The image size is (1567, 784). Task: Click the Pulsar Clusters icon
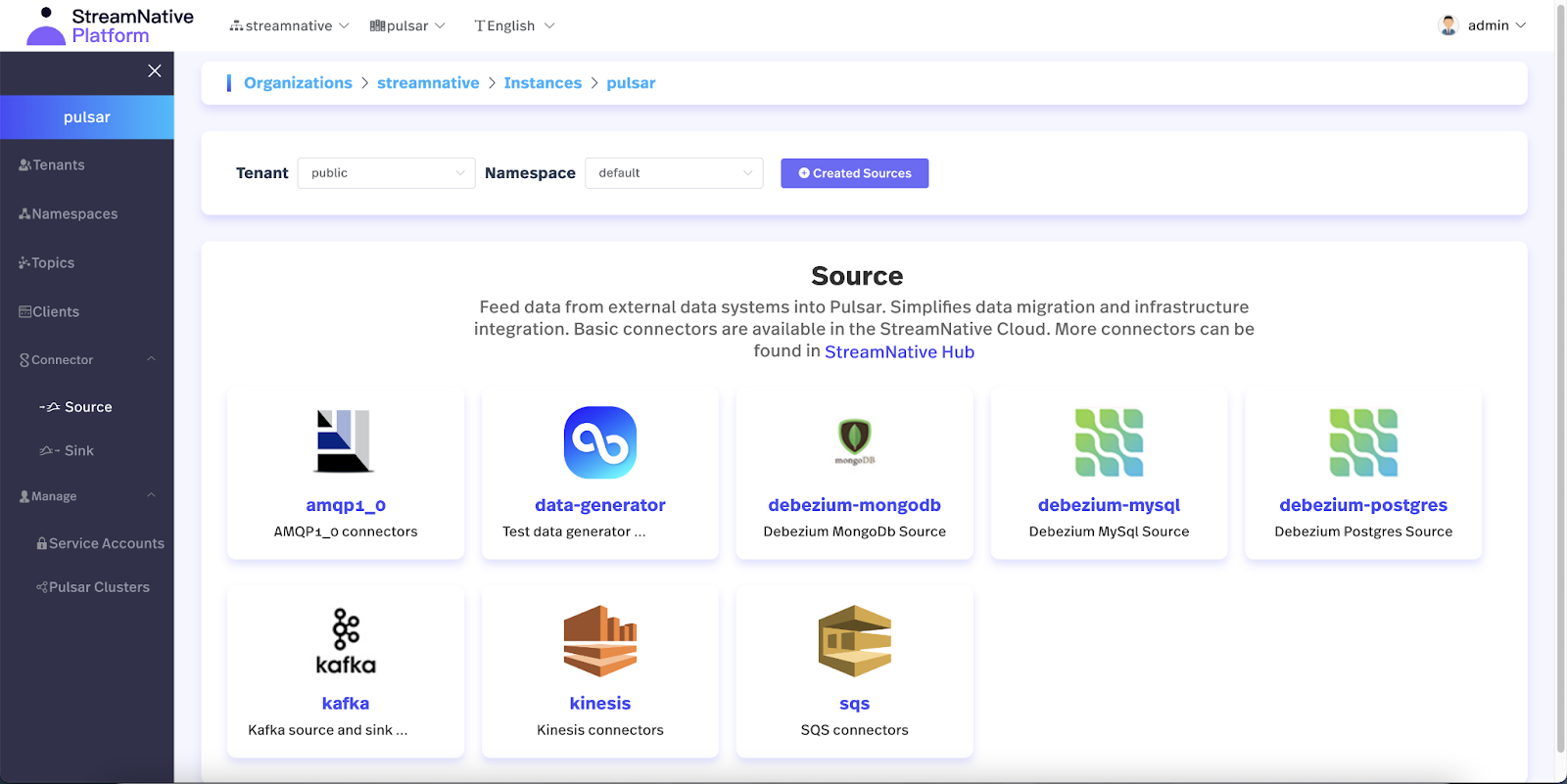tap(42, 587)
